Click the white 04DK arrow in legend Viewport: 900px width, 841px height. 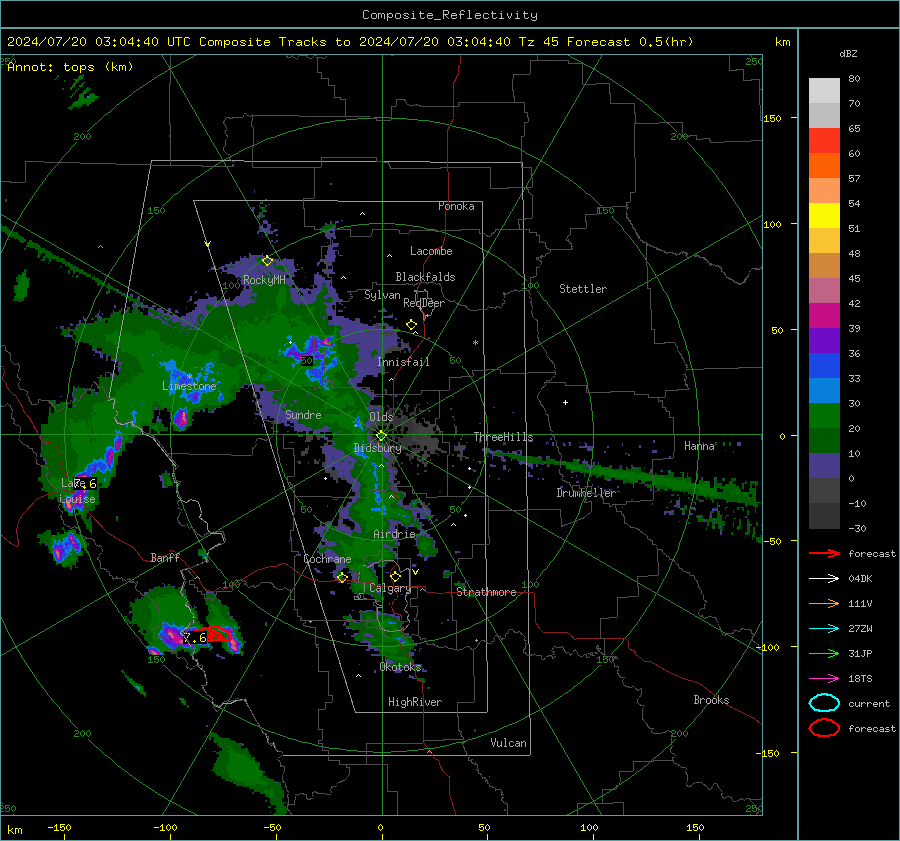point(824,578)
